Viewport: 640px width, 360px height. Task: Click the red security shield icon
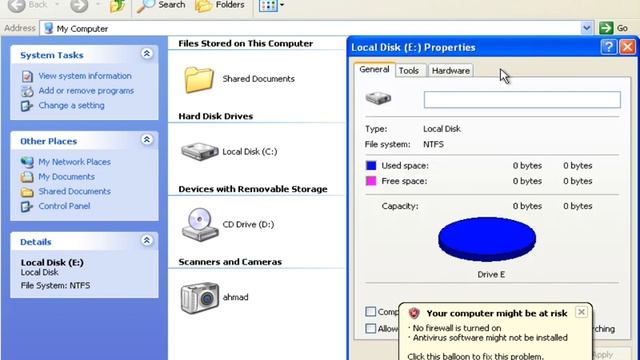(414, 313)
